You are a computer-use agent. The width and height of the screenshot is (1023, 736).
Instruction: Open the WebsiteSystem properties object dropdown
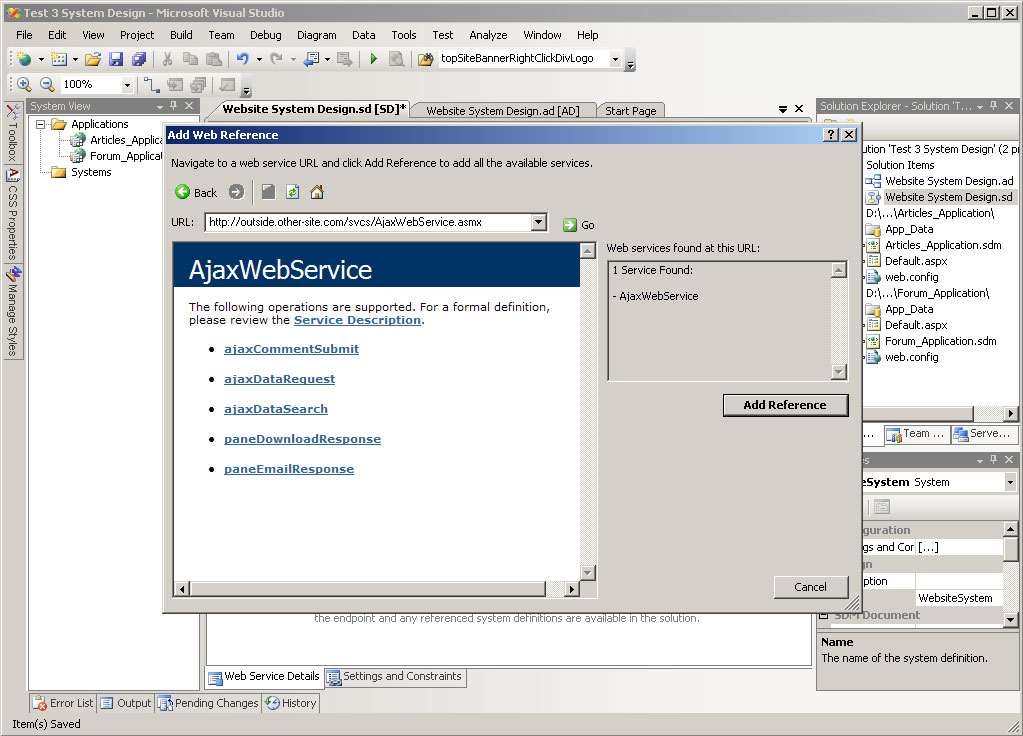[x=1010, y=482]
